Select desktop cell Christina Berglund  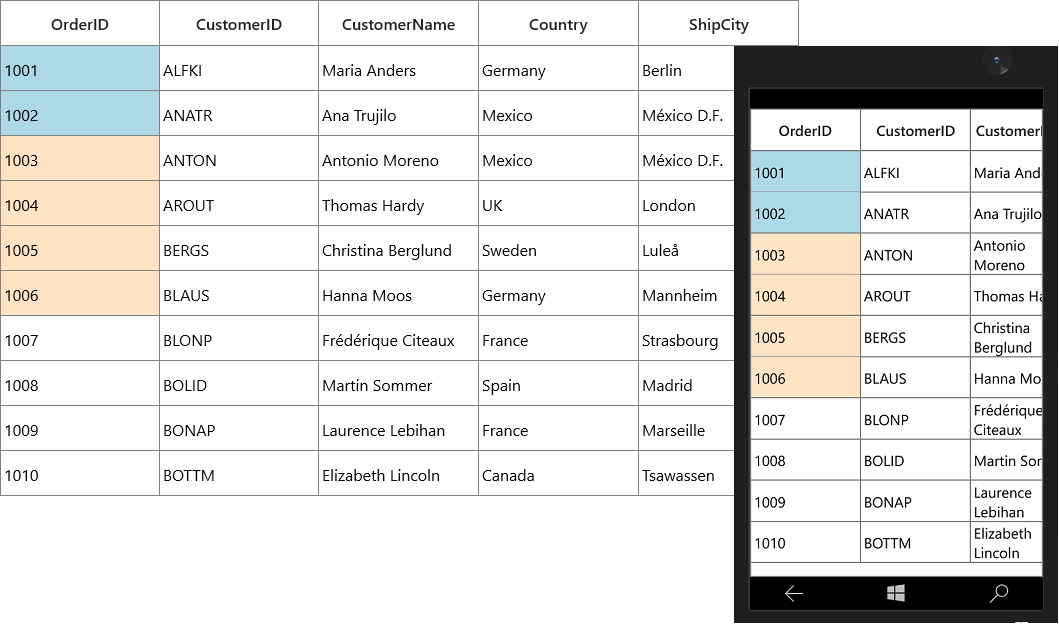coord(398,249)
